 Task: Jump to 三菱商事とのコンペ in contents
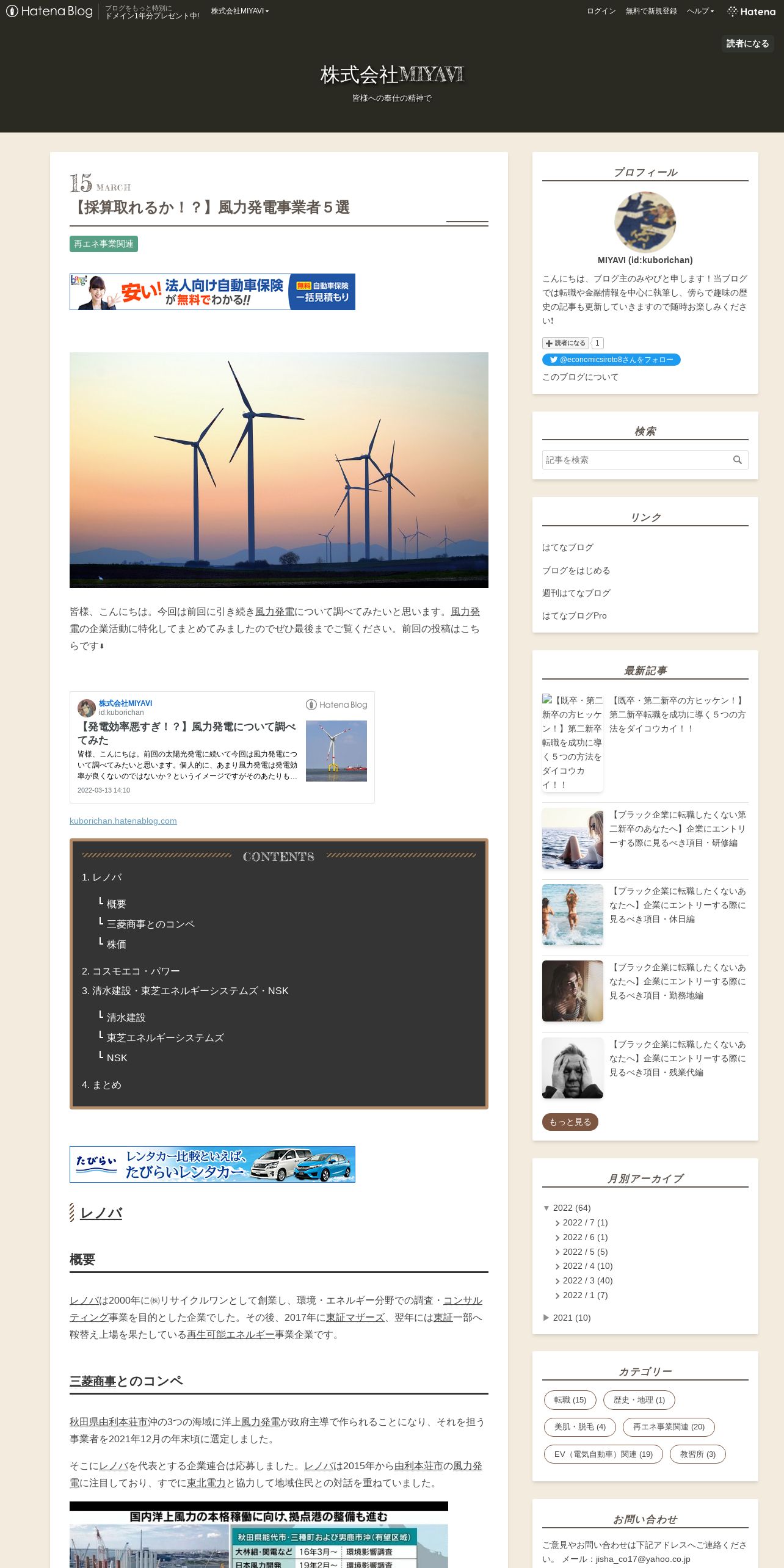[x=150, y=924]
